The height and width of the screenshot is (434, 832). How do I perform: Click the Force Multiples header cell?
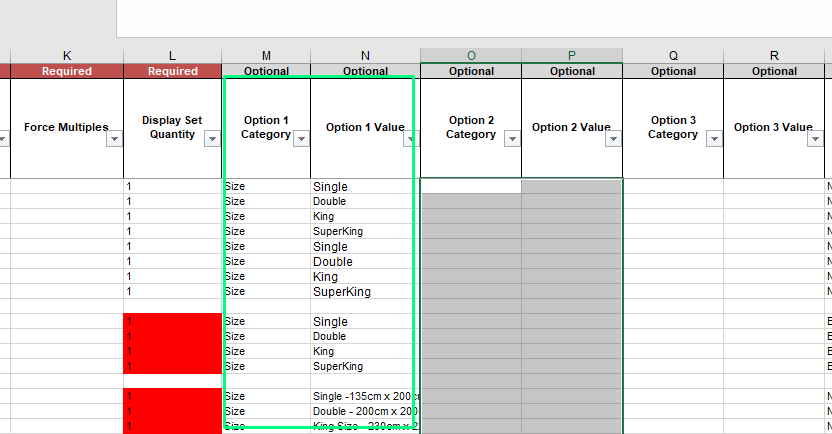coord(67,128)
